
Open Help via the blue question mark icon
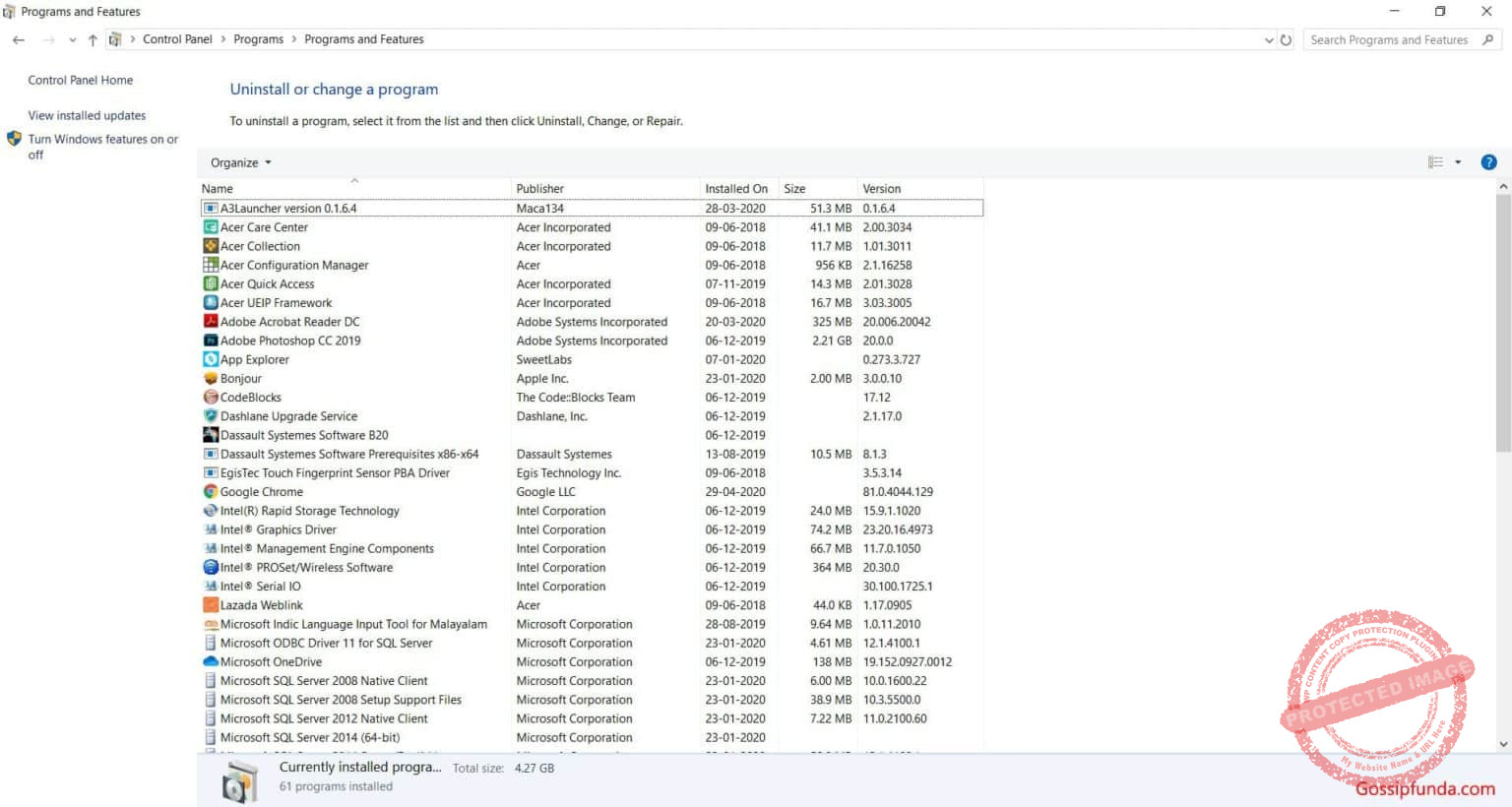tap(1488, 161)
